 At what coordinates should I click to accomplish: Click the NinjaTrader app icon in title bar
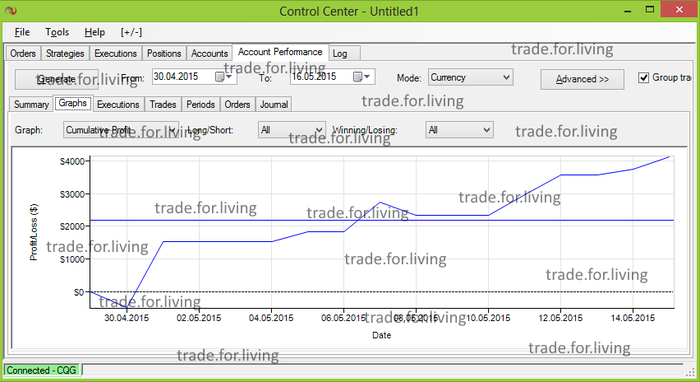click(10, 10)
